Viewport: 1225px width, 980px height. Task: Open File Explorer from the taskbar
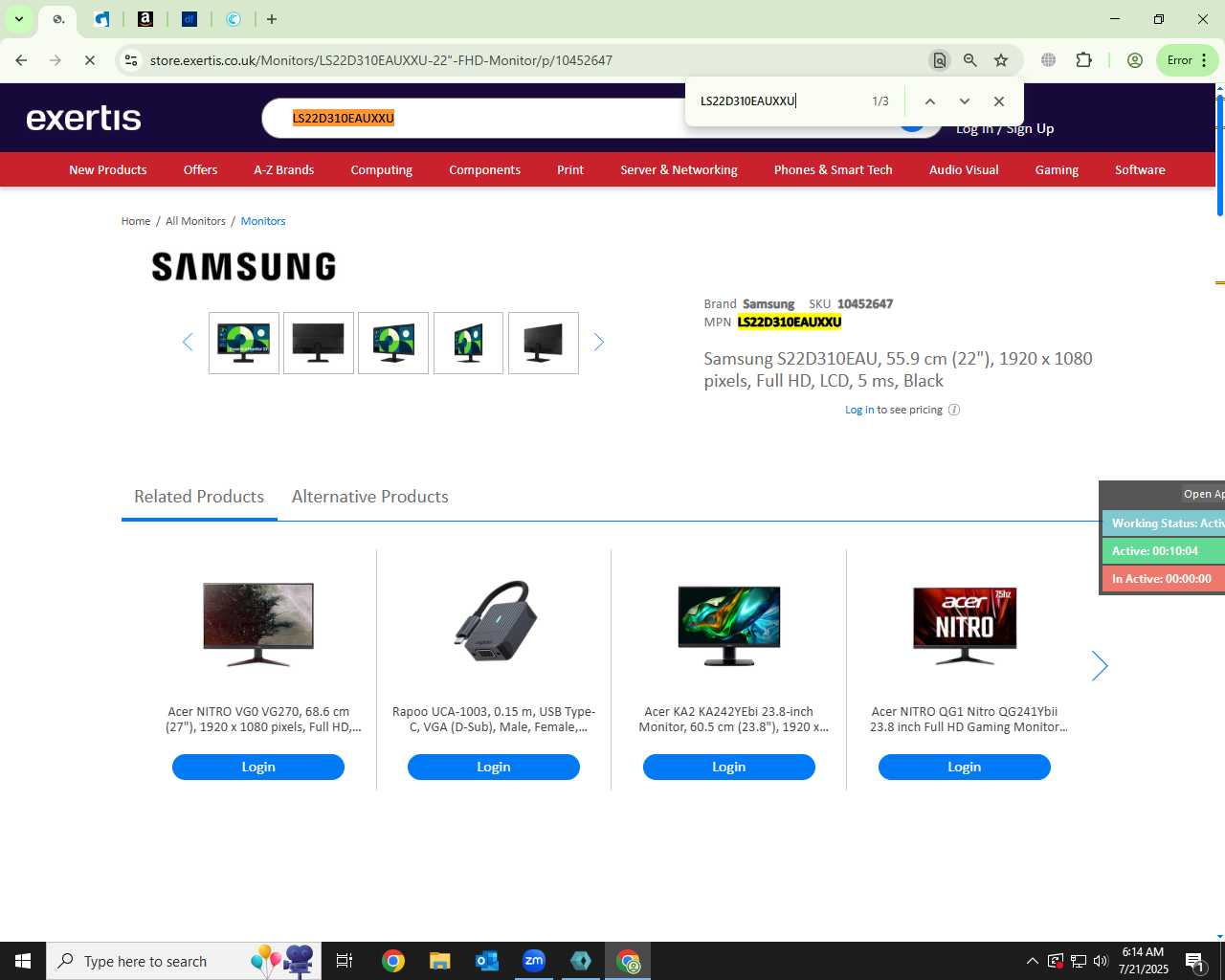click(439, 961)
